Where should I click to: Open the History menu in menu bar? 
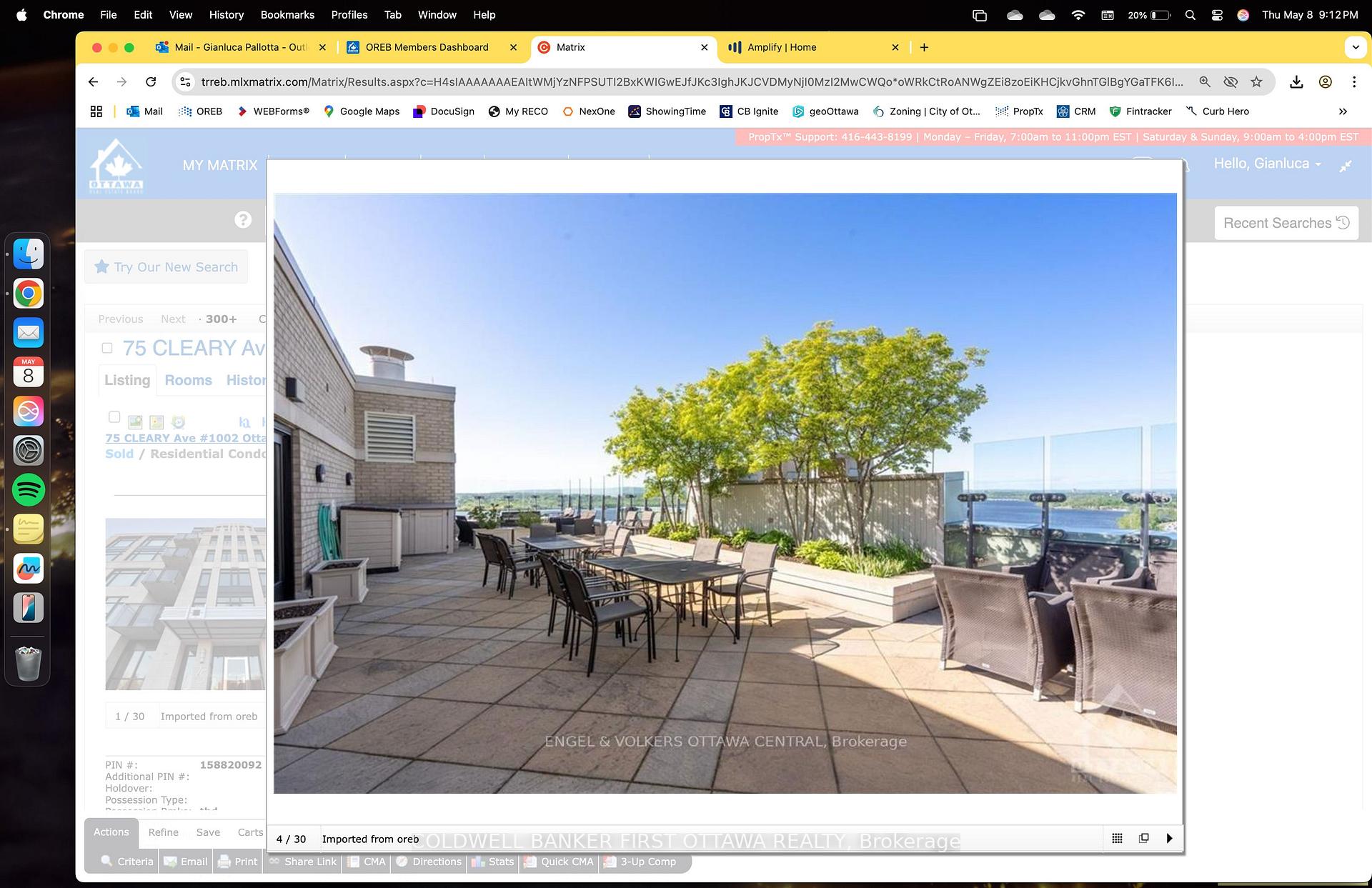point(227,15)
